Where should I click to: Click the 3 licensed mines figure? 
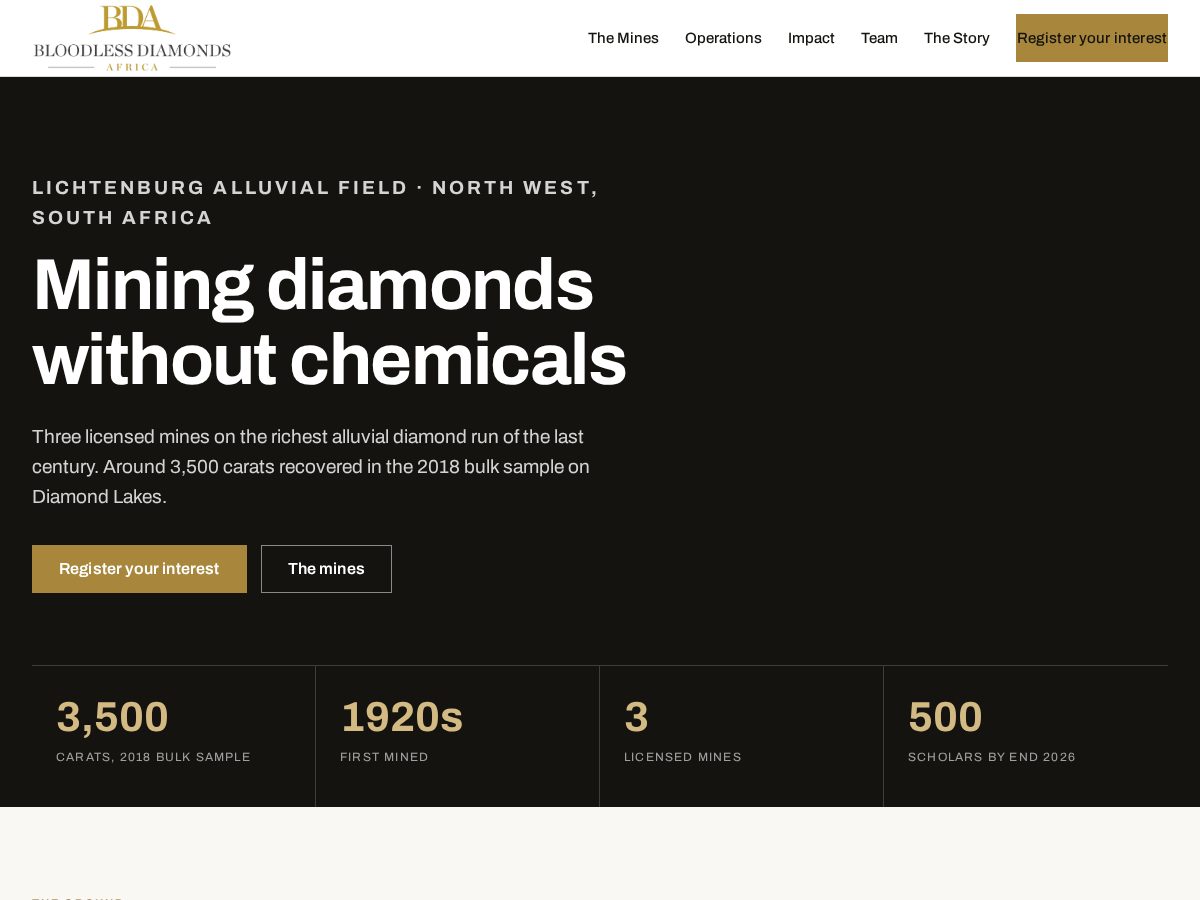[636, 717]
